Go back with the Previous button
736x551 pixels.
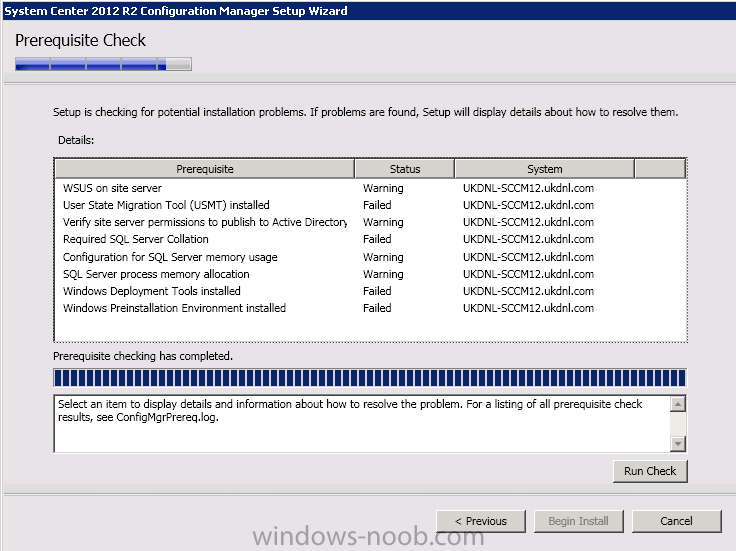pos(481,521)
